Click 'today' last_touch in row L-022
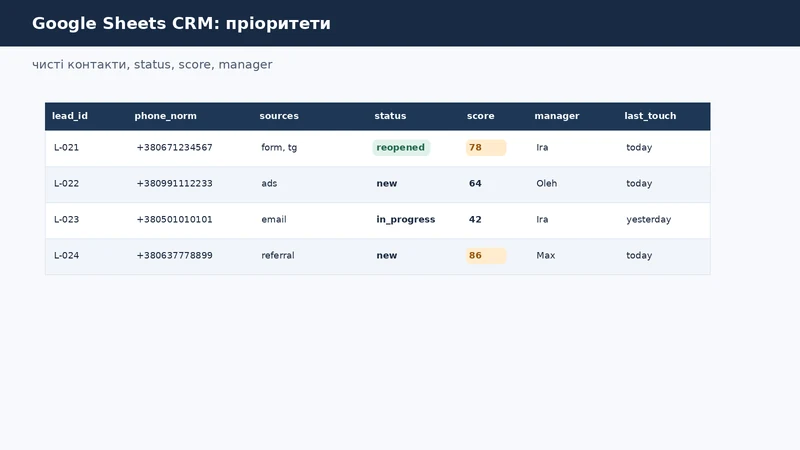The image size is (800, 450). pos(639,183)
